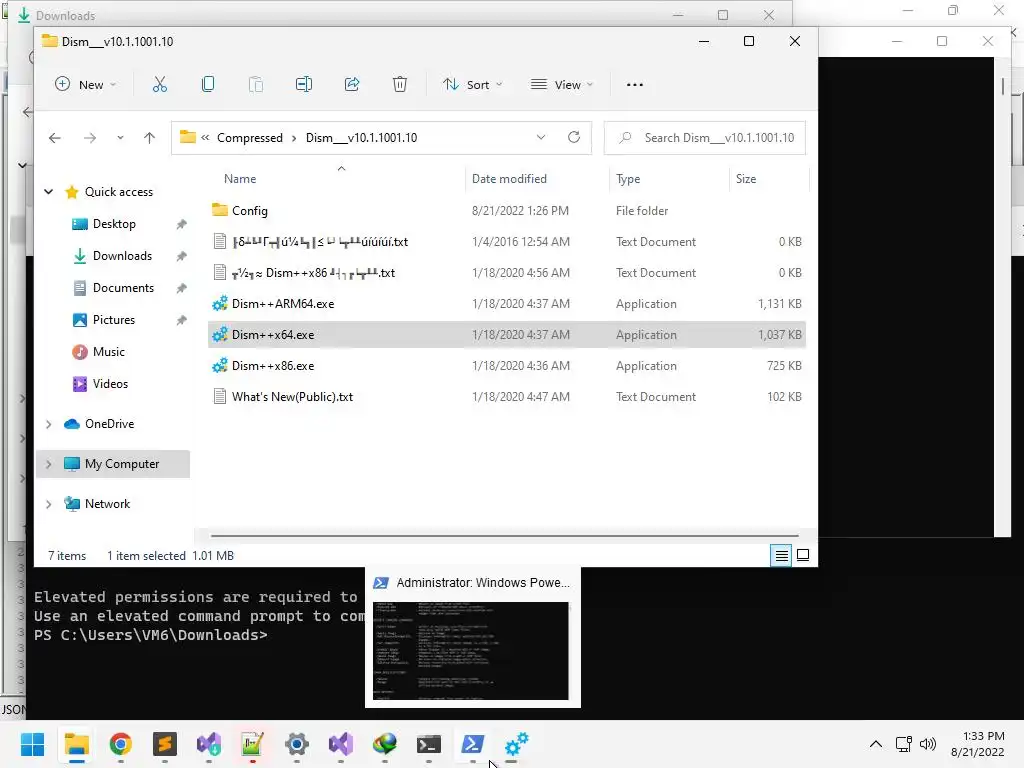Click the Paste clipboard icon
Viewport: 1024px width, 768px height.
(x=256, y=84)
